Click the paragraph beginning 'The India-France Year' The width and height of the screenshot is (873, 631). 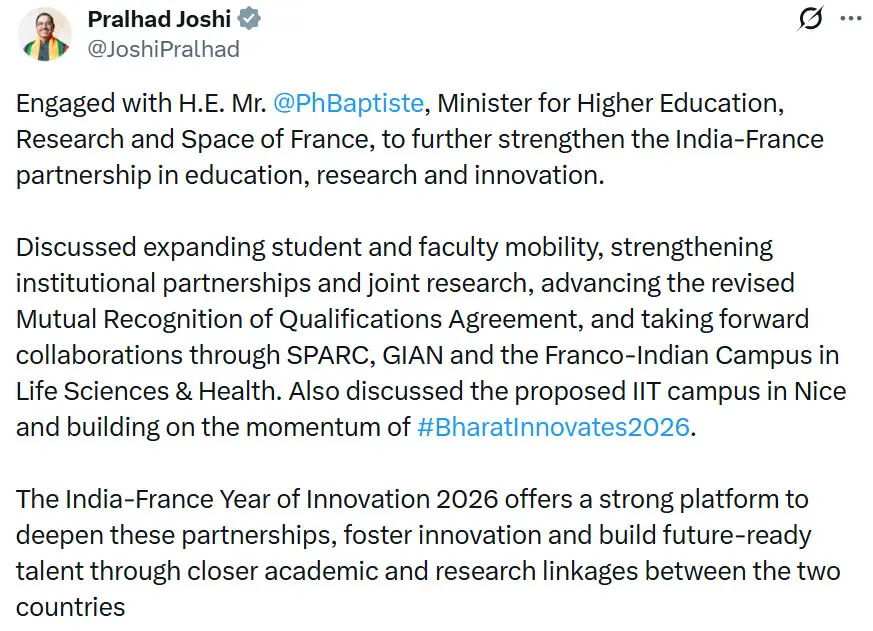tap(428, 553)
